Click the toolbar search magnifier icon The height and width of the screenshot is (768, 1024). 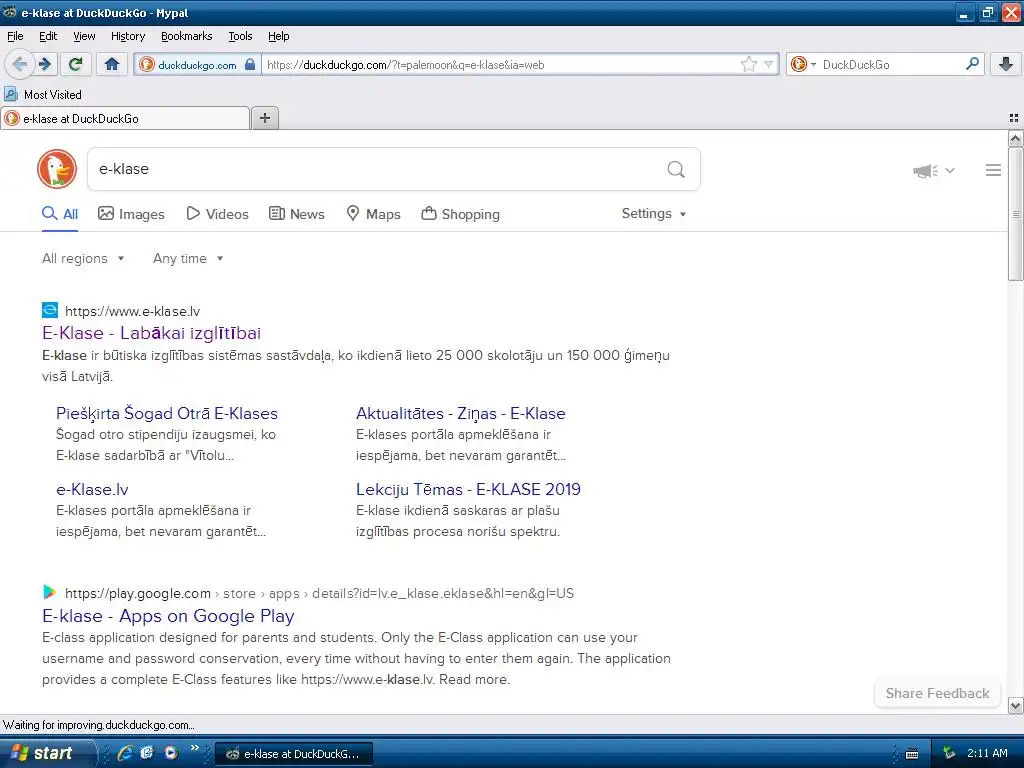point(972,63)
